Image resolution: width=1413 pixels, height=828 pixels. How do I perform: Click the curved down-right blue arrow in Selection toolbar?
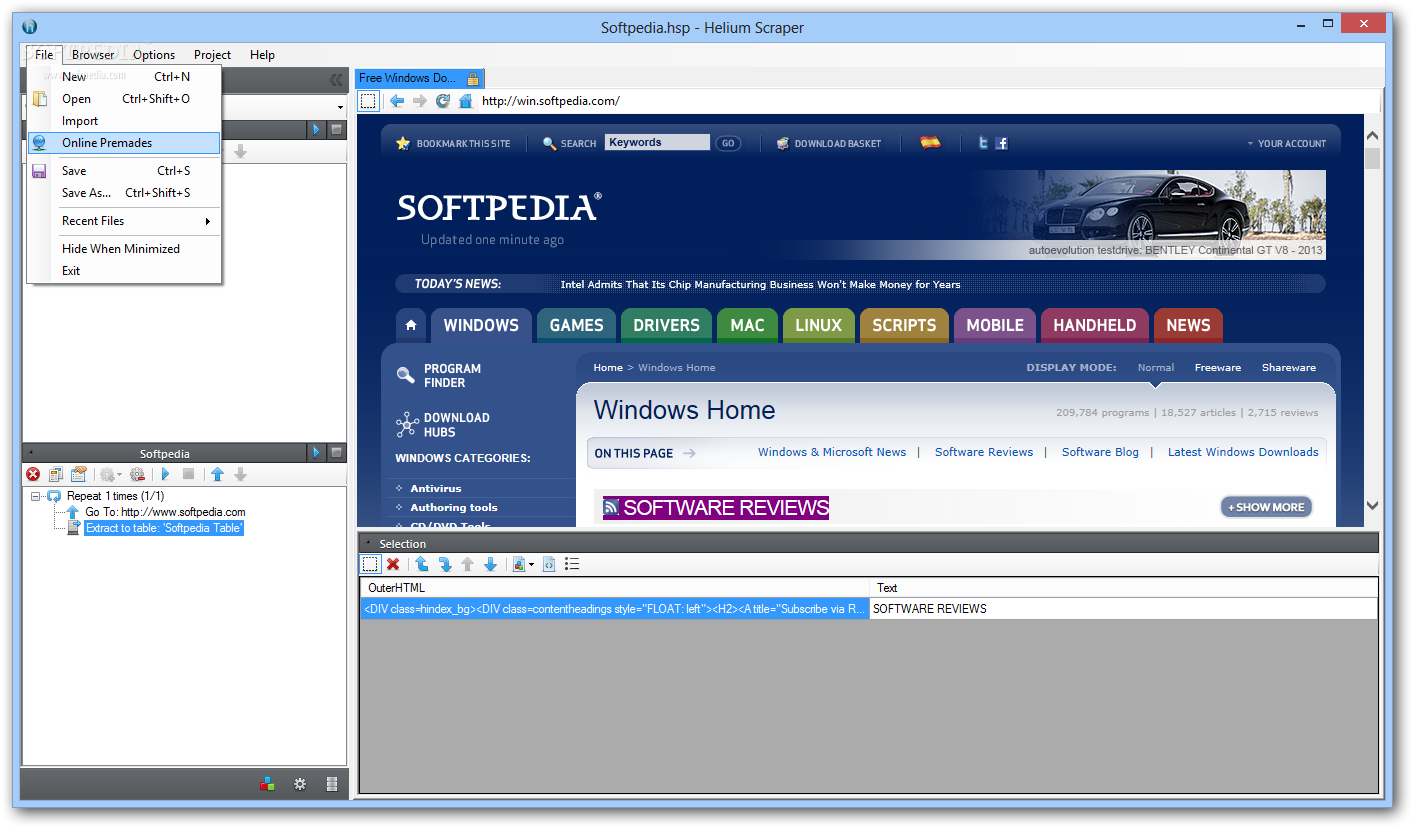tap(445, 564)
